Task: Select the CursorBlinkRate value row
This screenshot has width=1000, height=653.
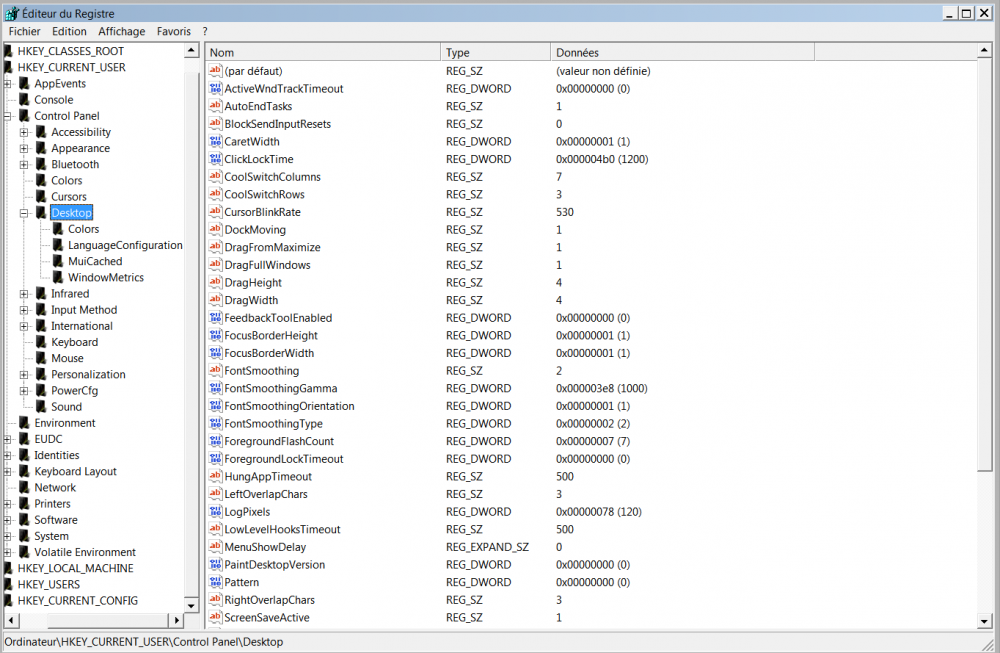Action: pos(262,212)
